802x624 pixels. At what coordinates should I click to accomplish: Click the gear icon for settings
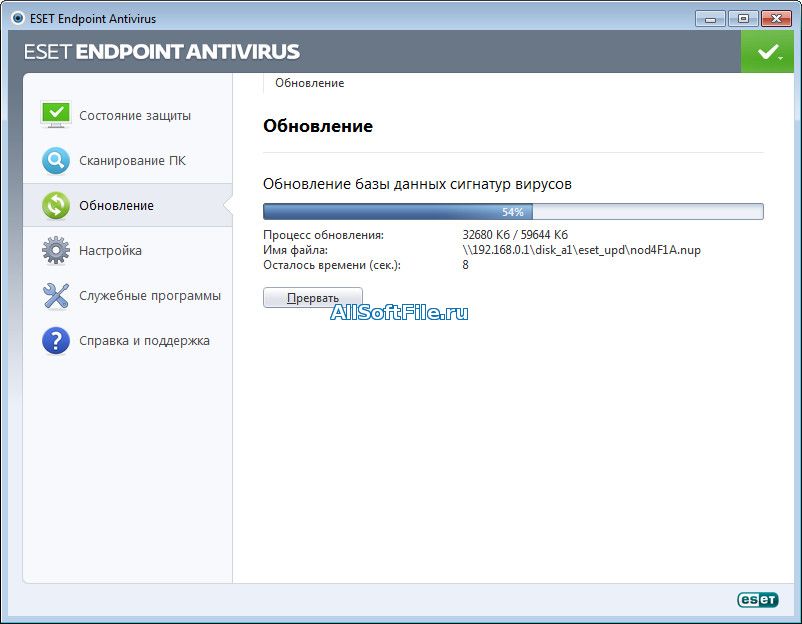[x=56, y=251]
